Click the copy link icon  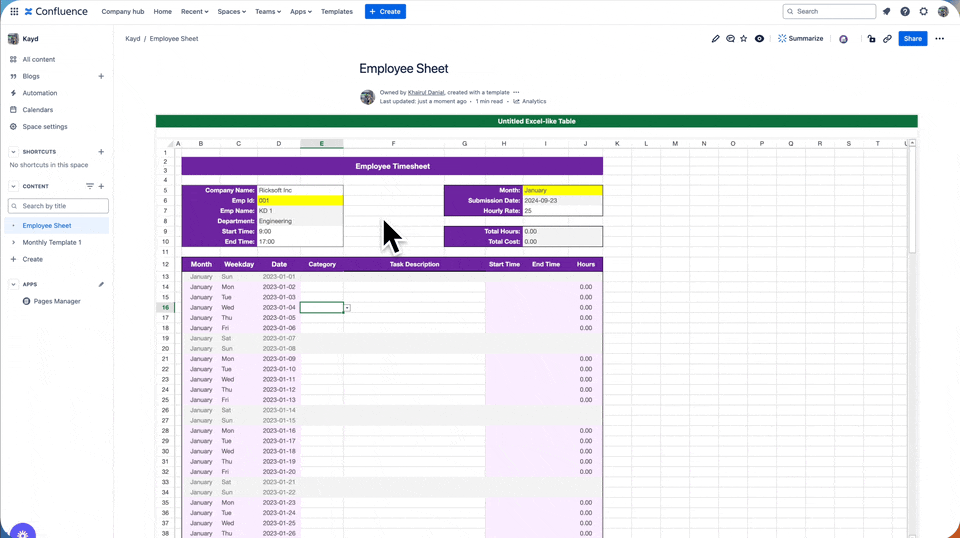887,39
